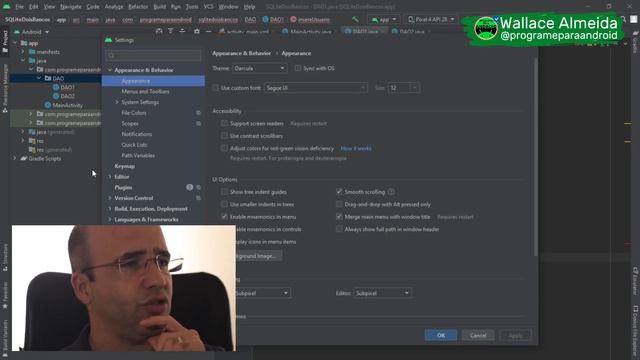Click the Make Project hammer icon

click(x=356, y=19)
